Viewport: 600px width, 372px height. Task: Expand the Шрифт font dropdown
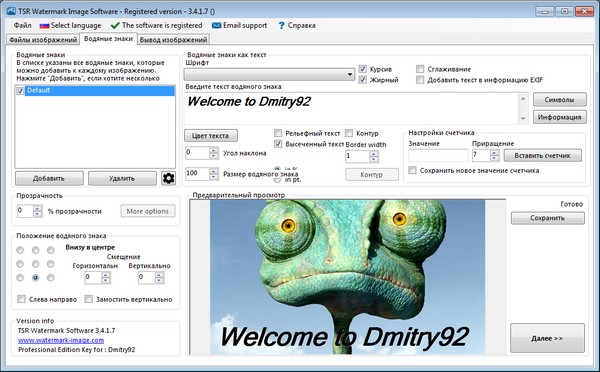(350, 74)
